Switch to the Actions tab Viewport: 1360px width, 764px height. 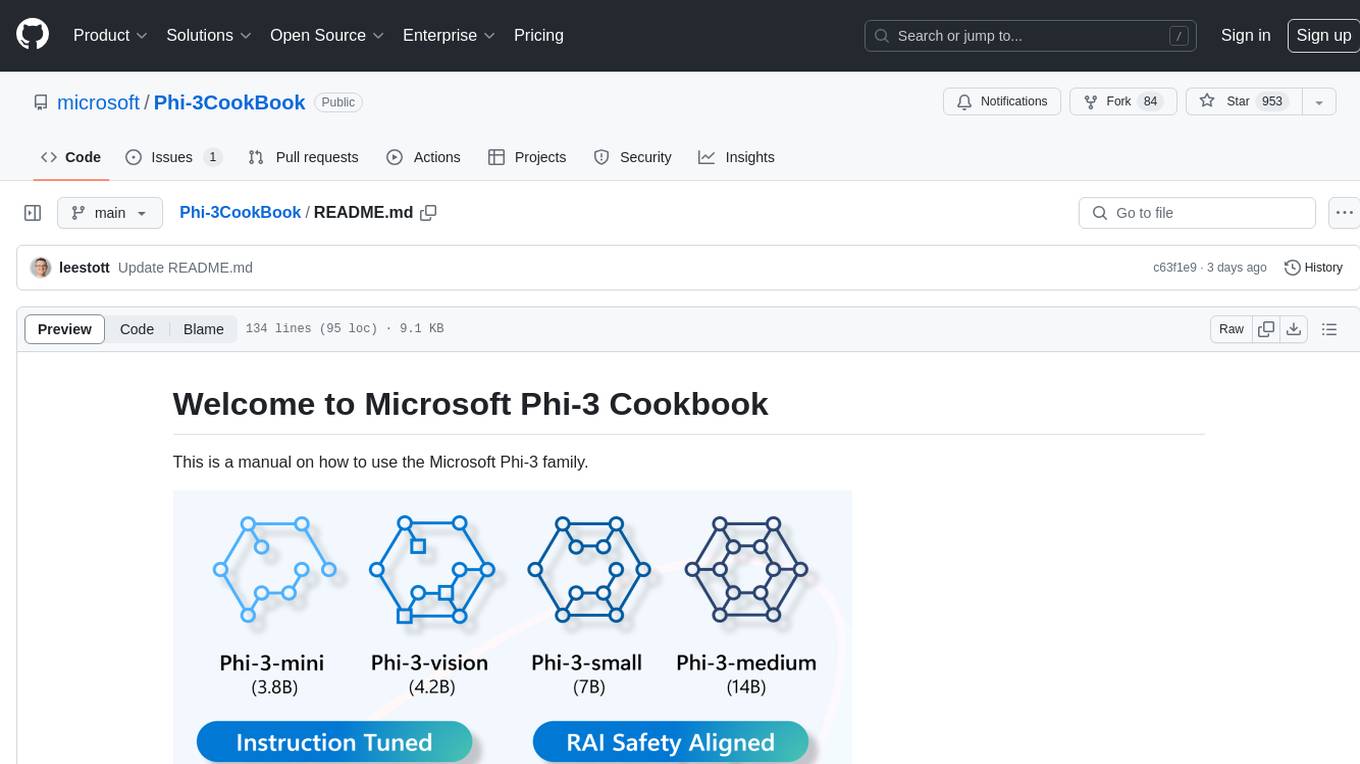click(x=423, y=157)
